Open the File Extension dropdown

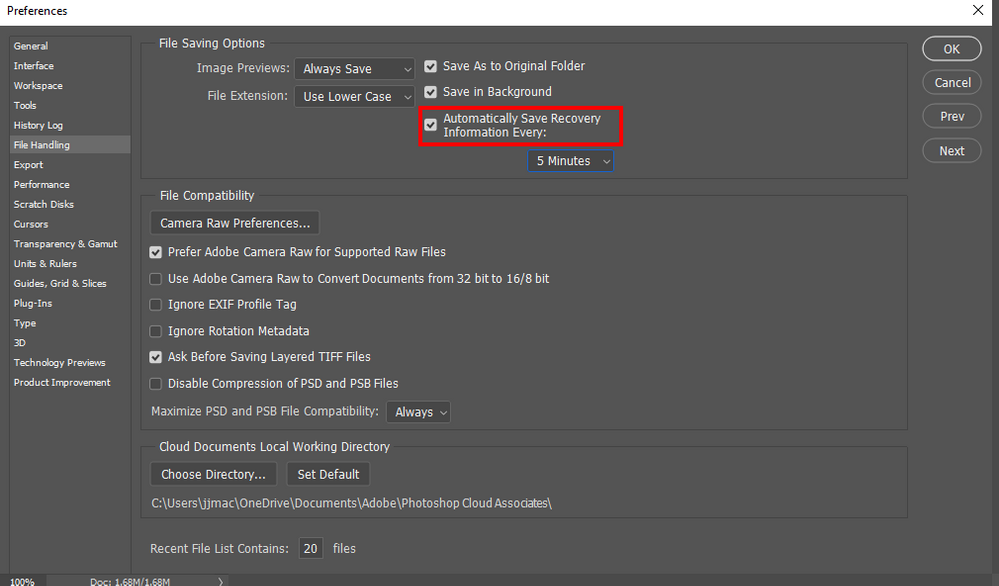[x=354, y=97]
